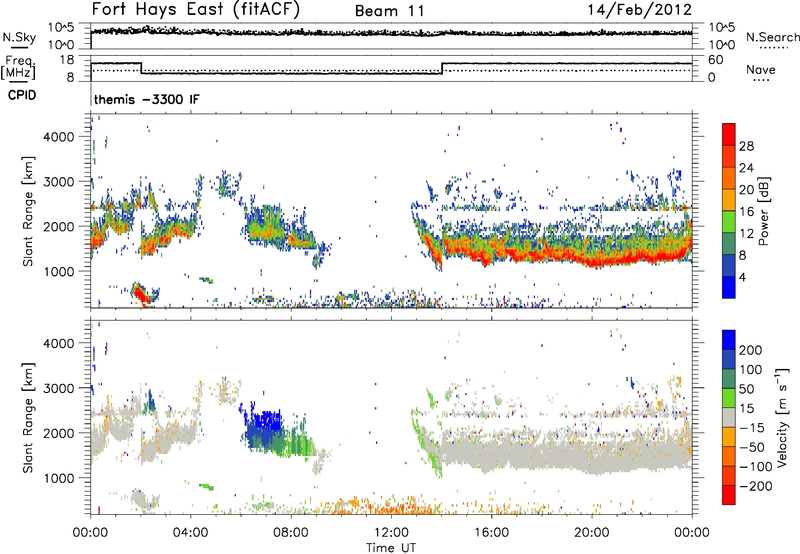Click "4000" on the power panel axis
Viewport: 800px width, 554px height.
click(x=59, y=137)
